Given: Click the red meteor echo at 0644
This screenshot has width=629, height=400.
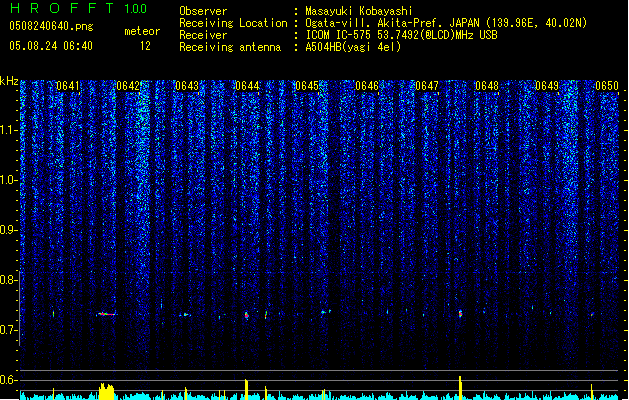Looking at the screenshot, I should 247,316.
